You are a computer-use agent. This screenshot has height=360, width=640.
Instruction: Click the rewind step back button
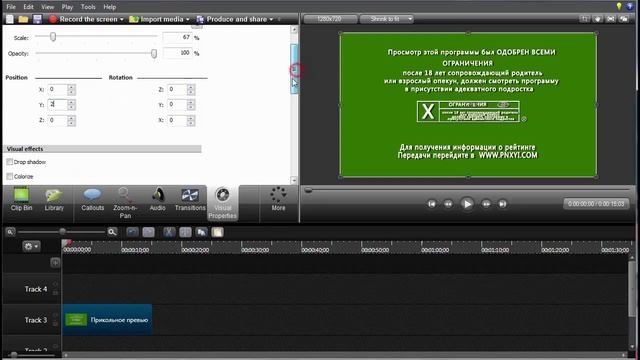[448, 204]
